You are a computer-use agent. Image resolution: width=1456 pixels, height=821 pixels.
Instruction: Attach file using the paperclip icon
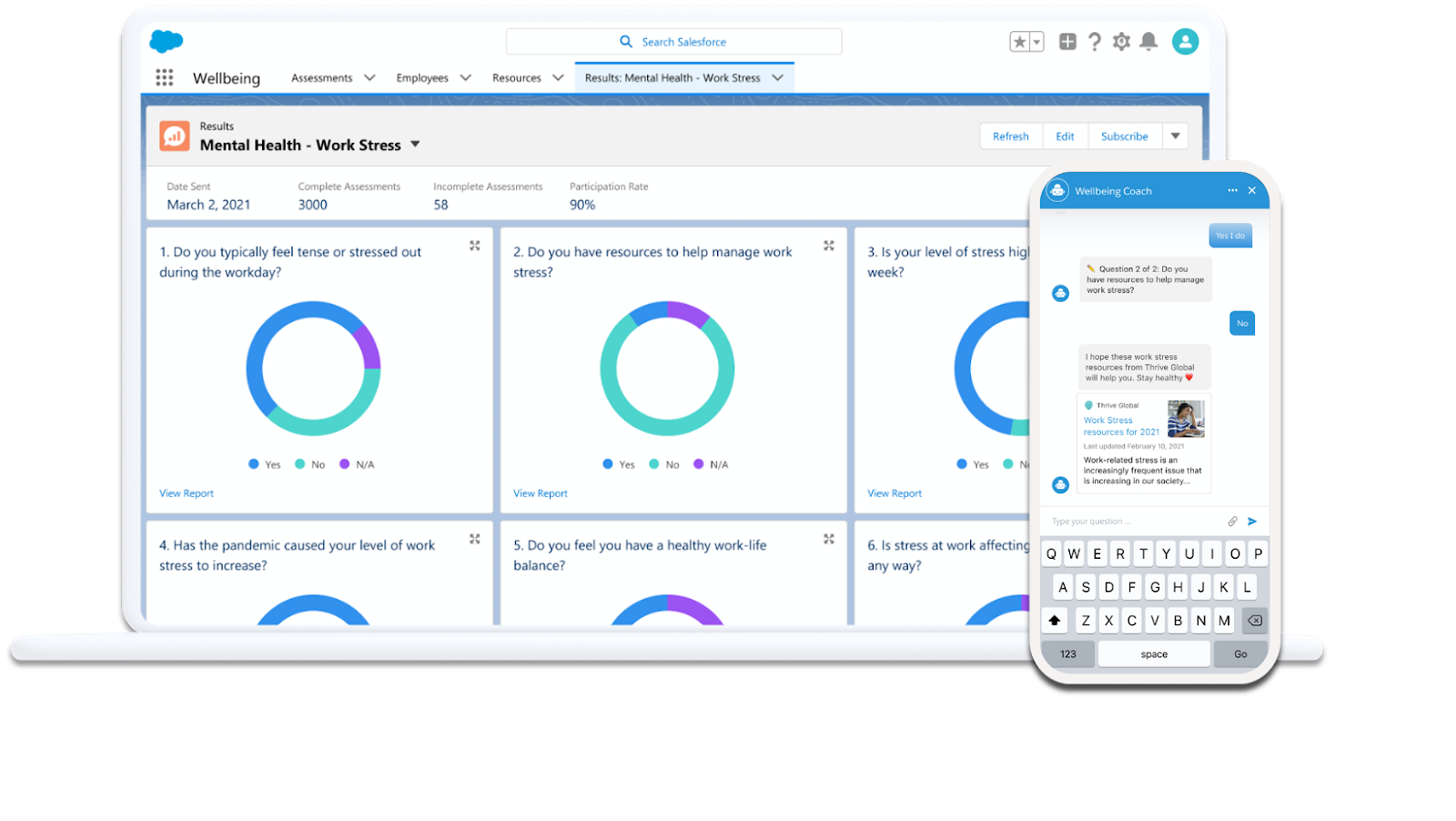tap(1232, 522)
